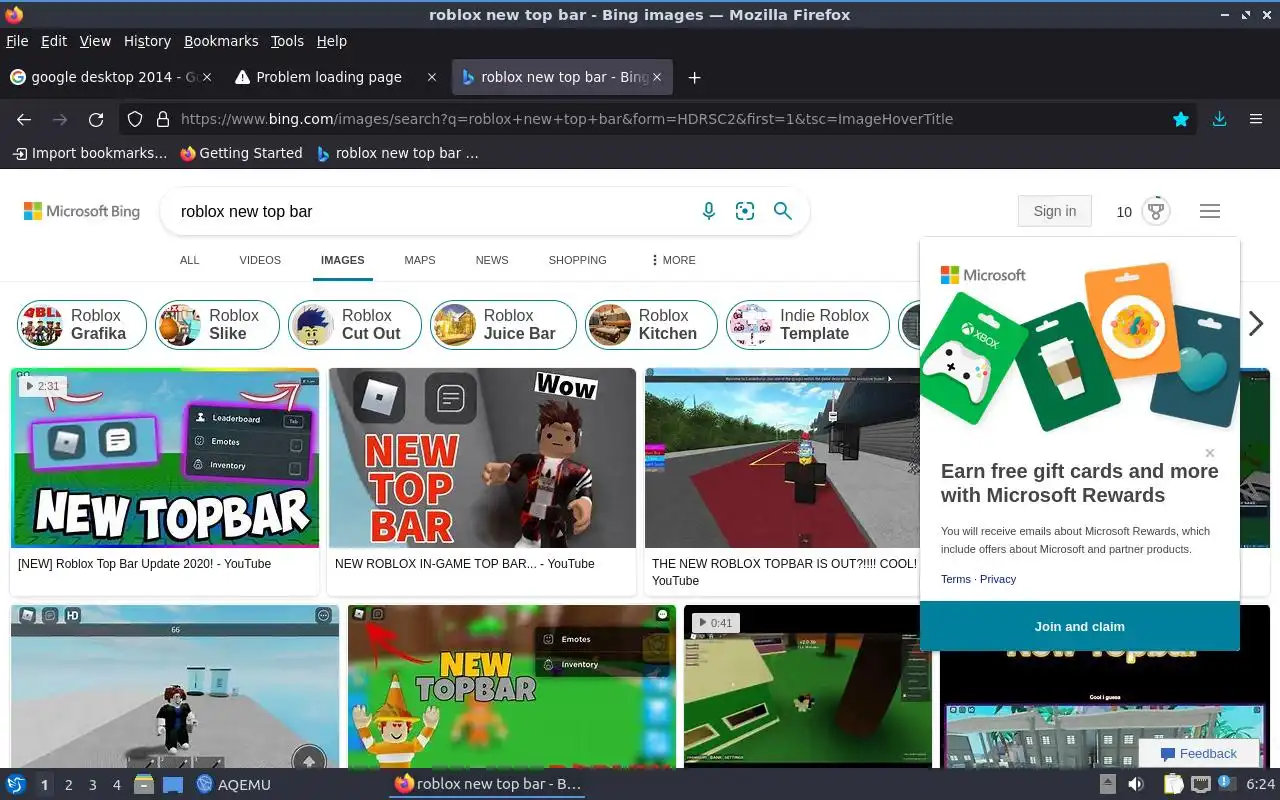Click the shield tracking protection icon

[x=135, y=119]
